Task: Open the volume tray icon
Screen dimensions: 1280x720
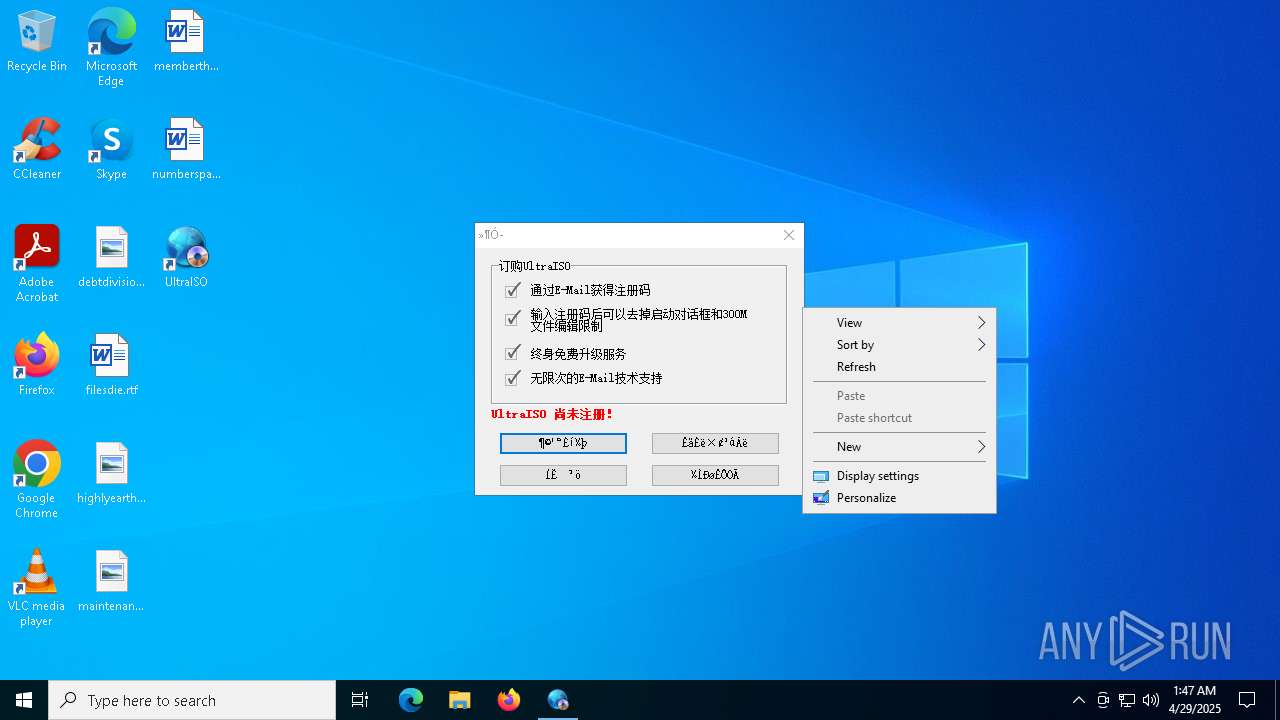Action: (1151, 700)
